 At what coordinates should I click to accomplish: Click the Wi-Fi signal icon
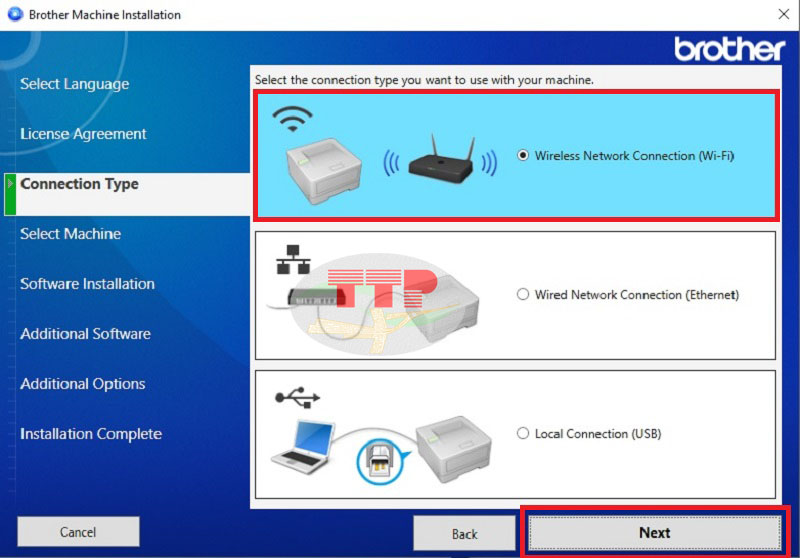point(292,119)
